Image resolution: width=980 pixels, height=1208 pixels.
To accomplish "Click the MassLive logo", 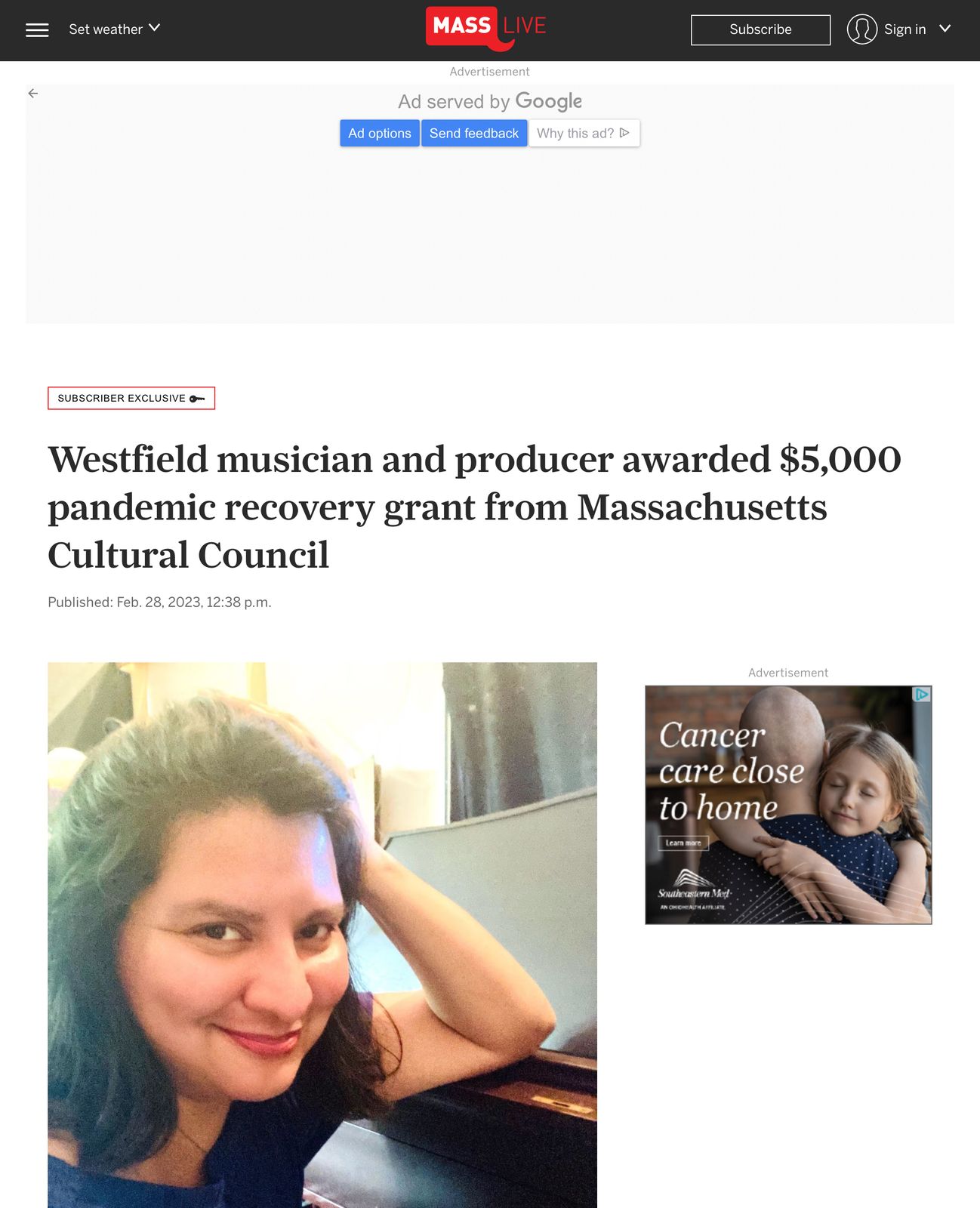I will tap(486, 29).
